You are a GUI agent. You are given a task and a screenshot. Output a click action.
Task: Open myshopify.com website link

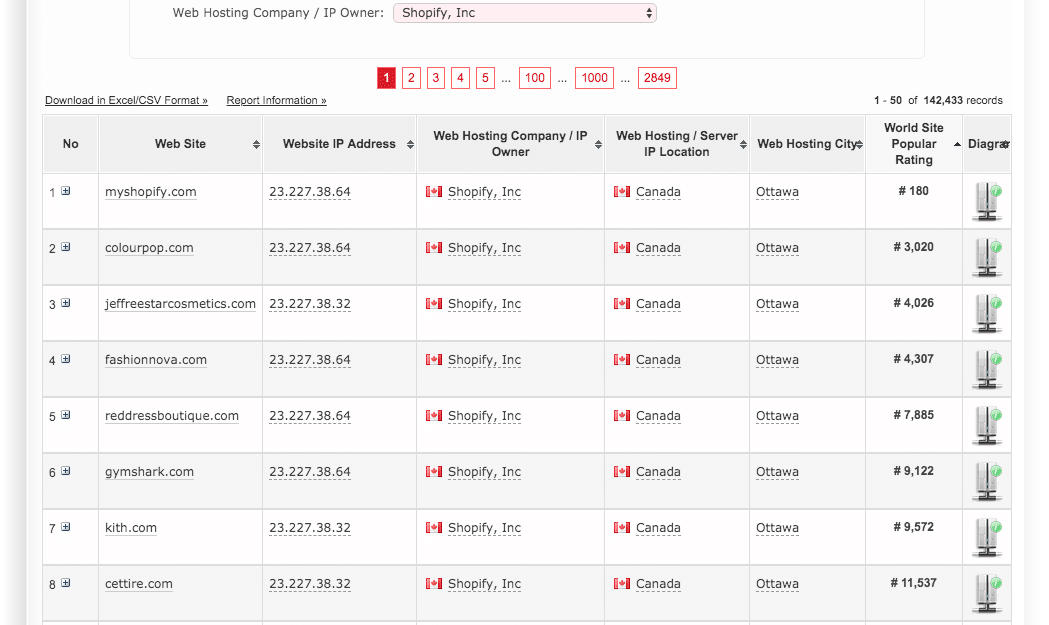[151, 192]
